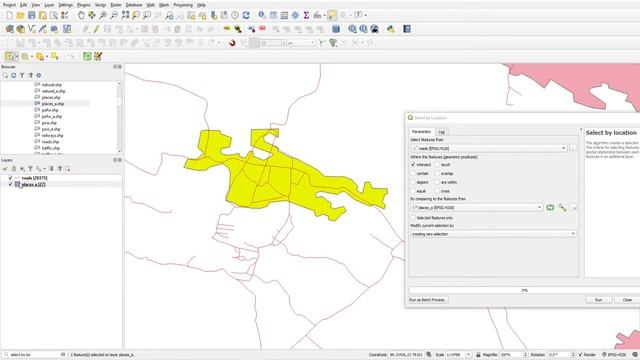Viewport: 640px width, 360px height.
Task: Click the Filter Browser funnel icon
Action: point(22,76)
